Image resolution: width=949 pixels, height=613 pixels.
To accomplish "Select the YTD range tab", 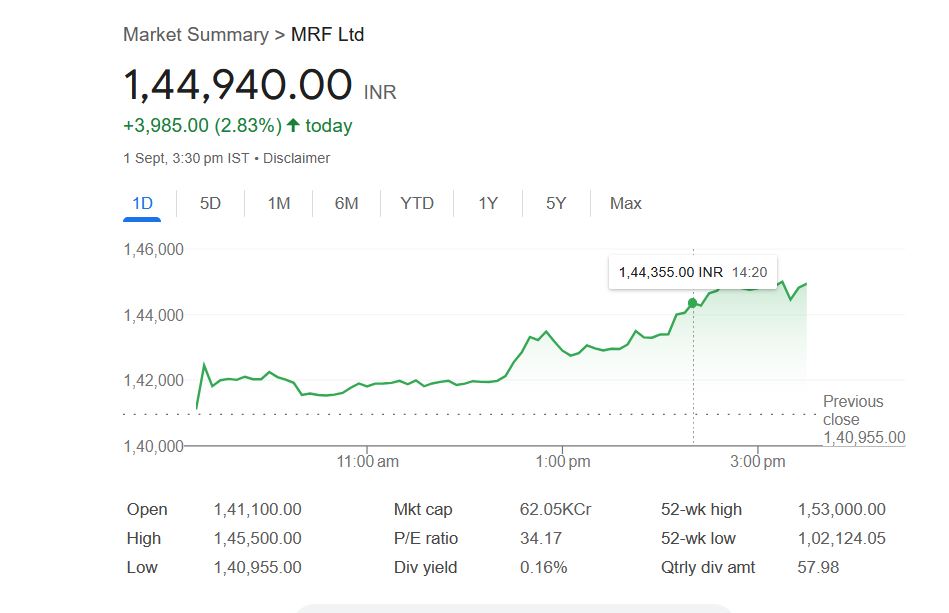I will 417,203.
